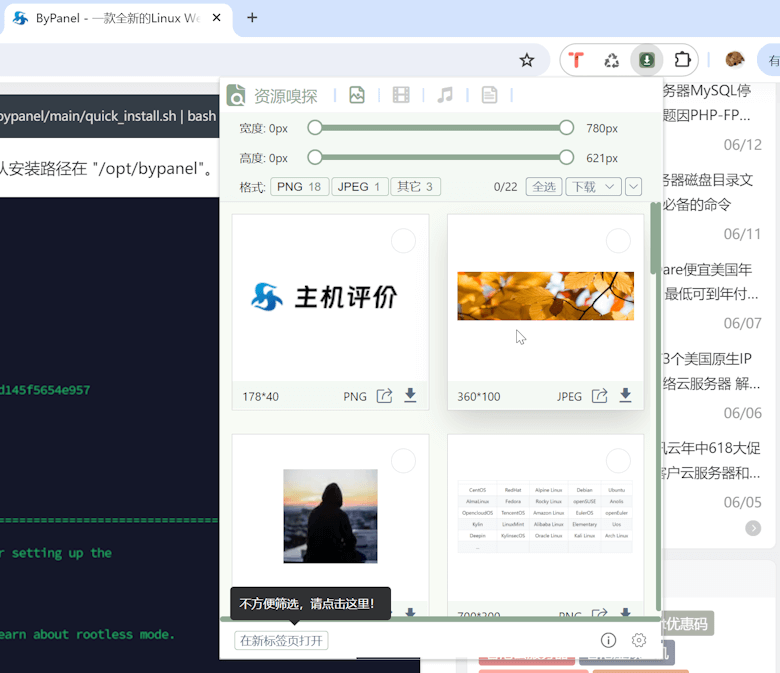Download the 360*100 JPEG image
This screenshot has width=780, height=673.
click(625, 395)
